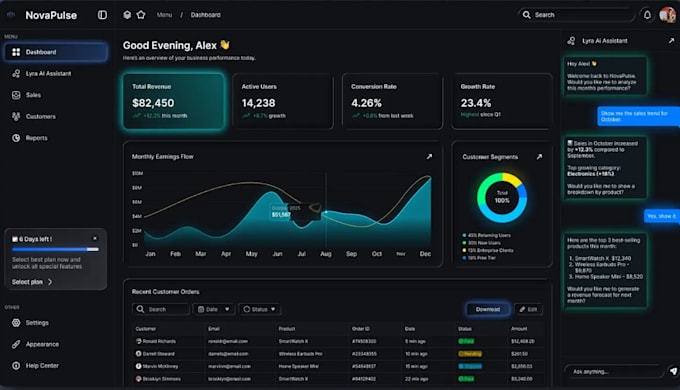Expand Customer Segments panel arrow
The height and width of the screenshot is (390, 680).
click(539, 157)
